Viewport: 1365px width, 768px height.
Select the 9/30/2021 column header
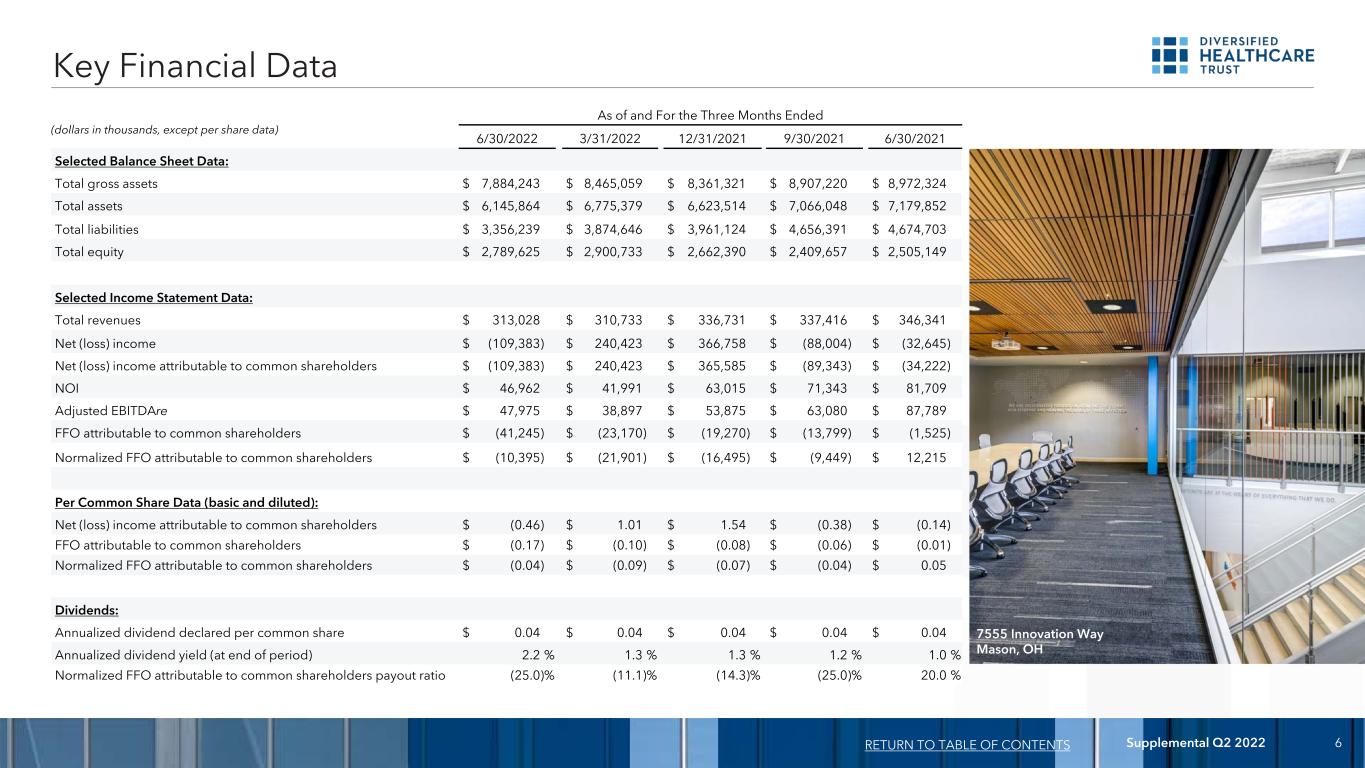tap(809, 137)
